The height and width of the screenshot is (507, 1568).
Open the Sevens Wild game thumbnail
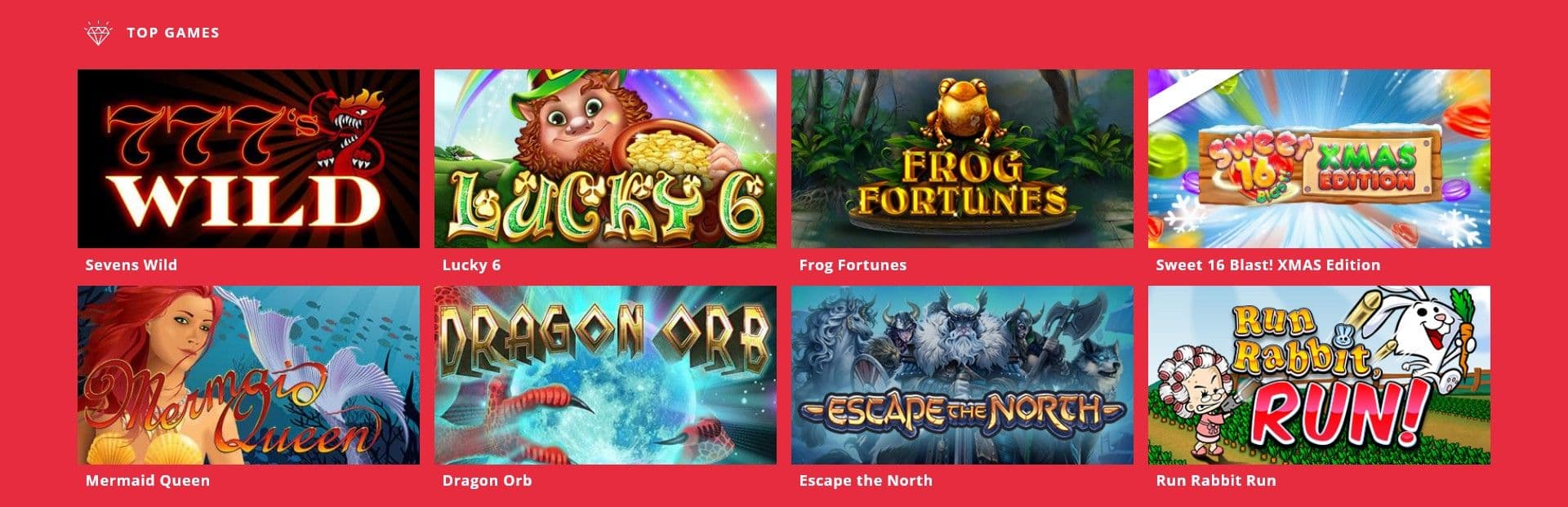point(248,158)
